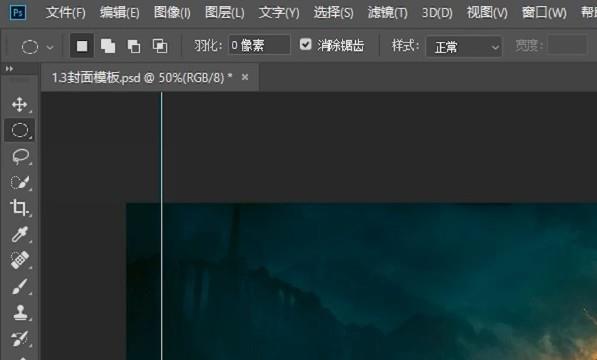Select the Move tool

click(19, 104)
